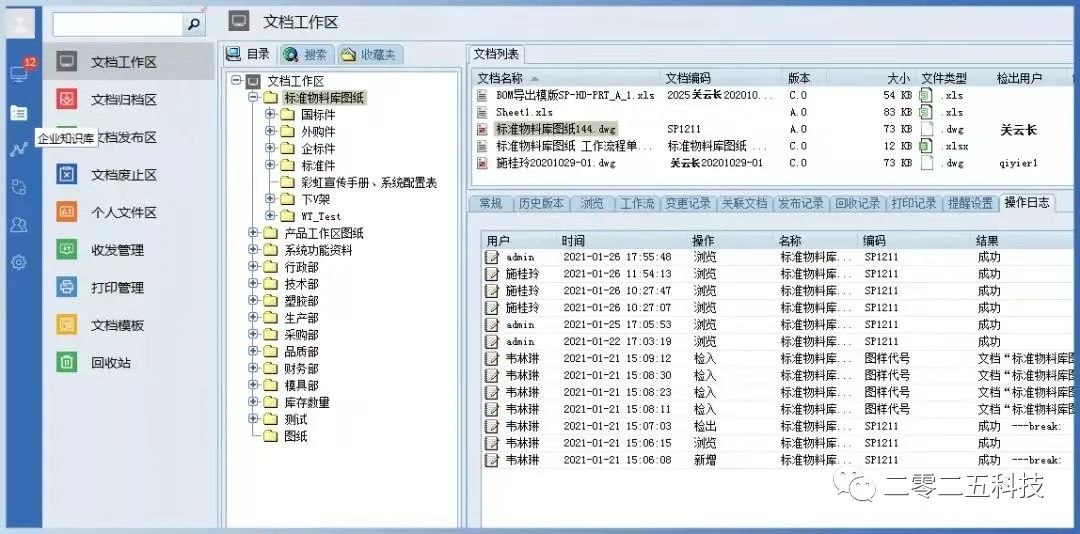
Task: Click the 文档工作区 monitor icon
Action: tap(67, 61)
